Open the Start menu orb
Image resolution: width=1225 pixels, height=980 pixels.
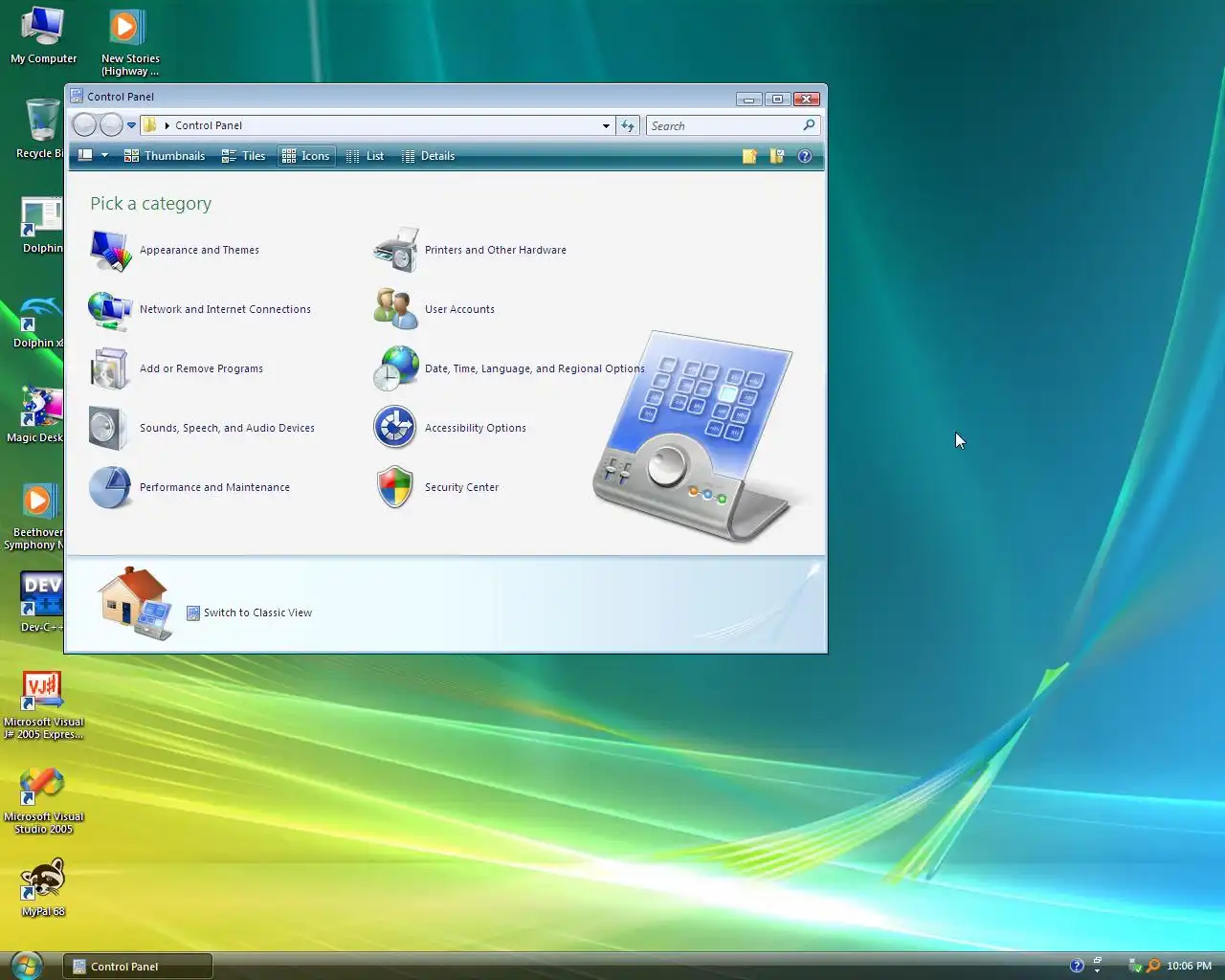pos(27,966)
